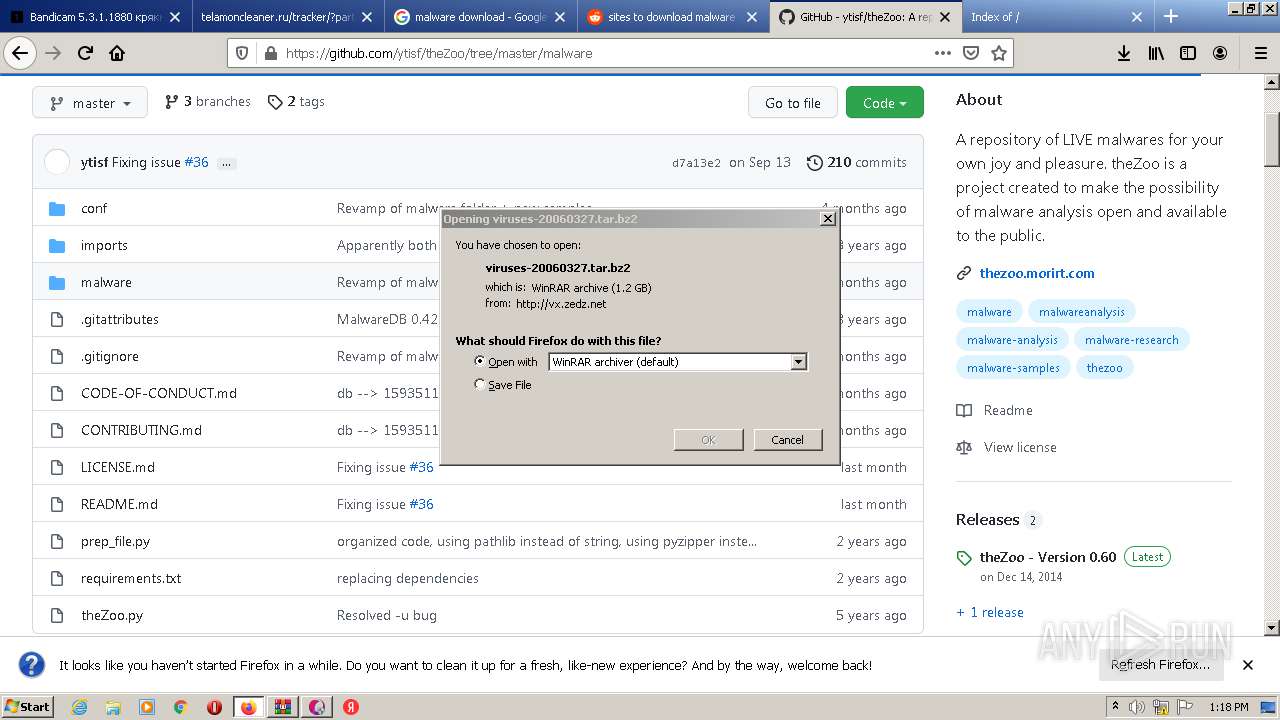Switch to the malware download Google tab

[480, 17]
